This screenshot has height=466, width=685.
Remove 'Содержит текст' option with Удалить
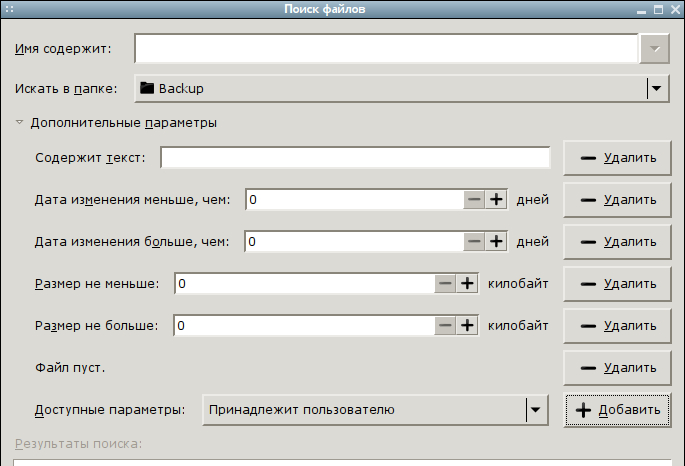tap(617, 158)
